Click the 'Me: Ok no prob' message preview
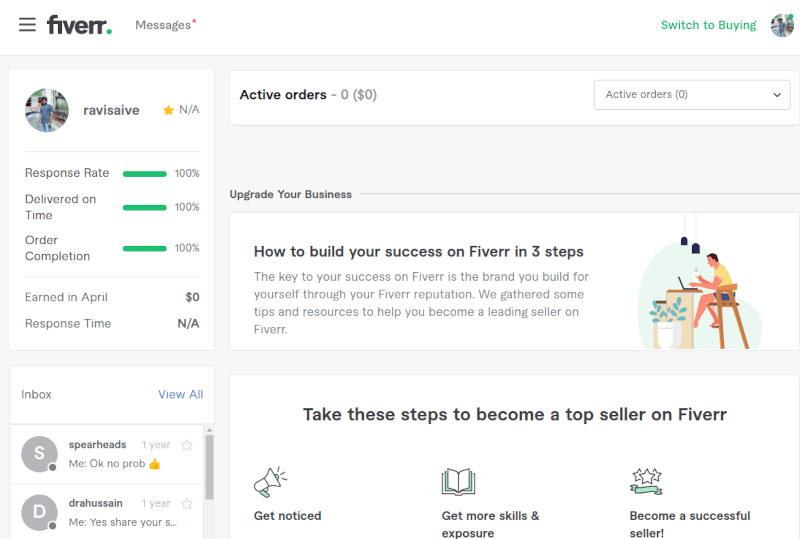The width and height of the screenshot is (800, 539). [x=115, y=463]
